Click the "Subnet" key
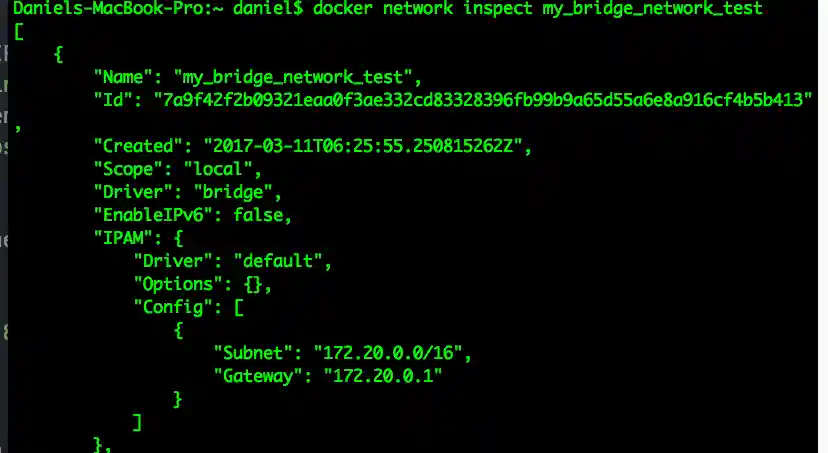 (x=251, y=354)
